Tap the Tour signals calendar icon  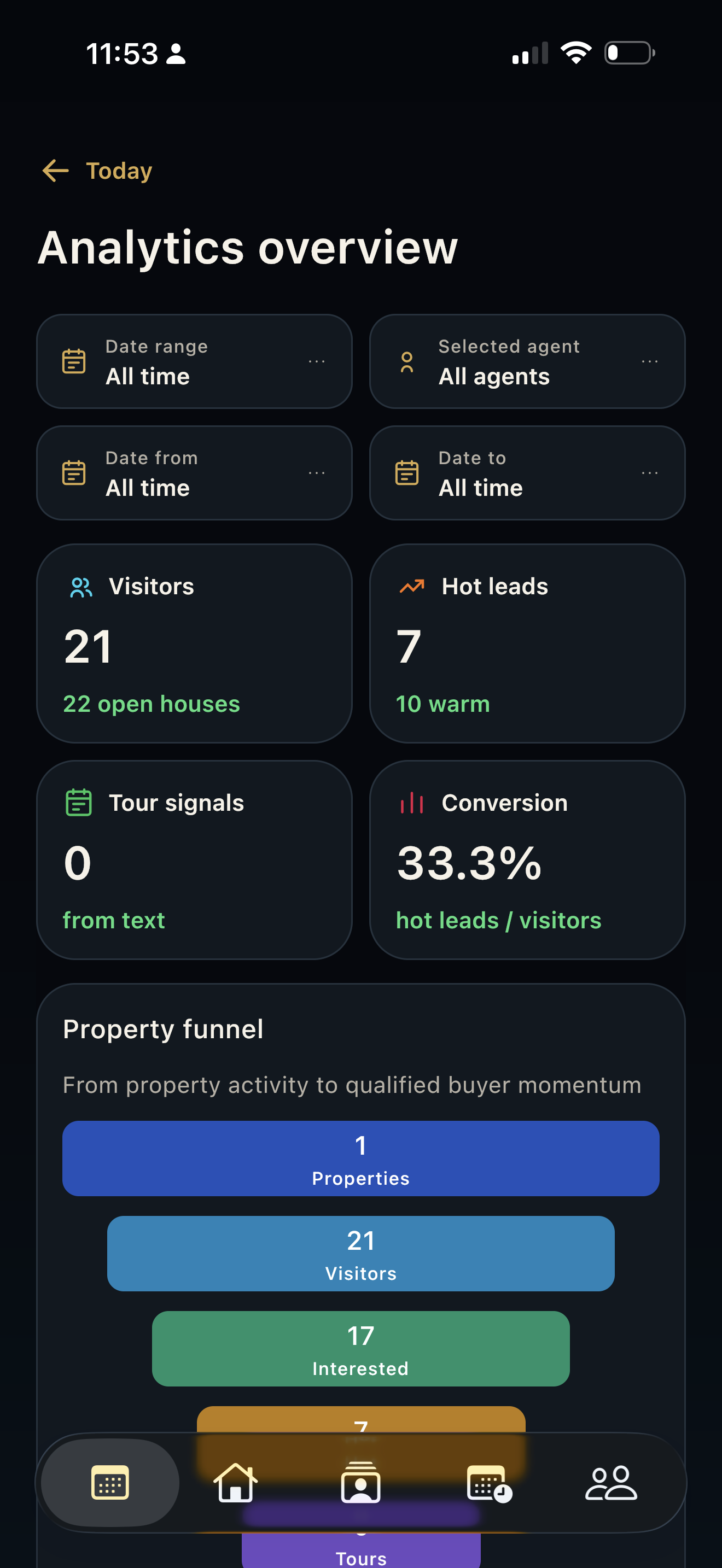(79, 803)
